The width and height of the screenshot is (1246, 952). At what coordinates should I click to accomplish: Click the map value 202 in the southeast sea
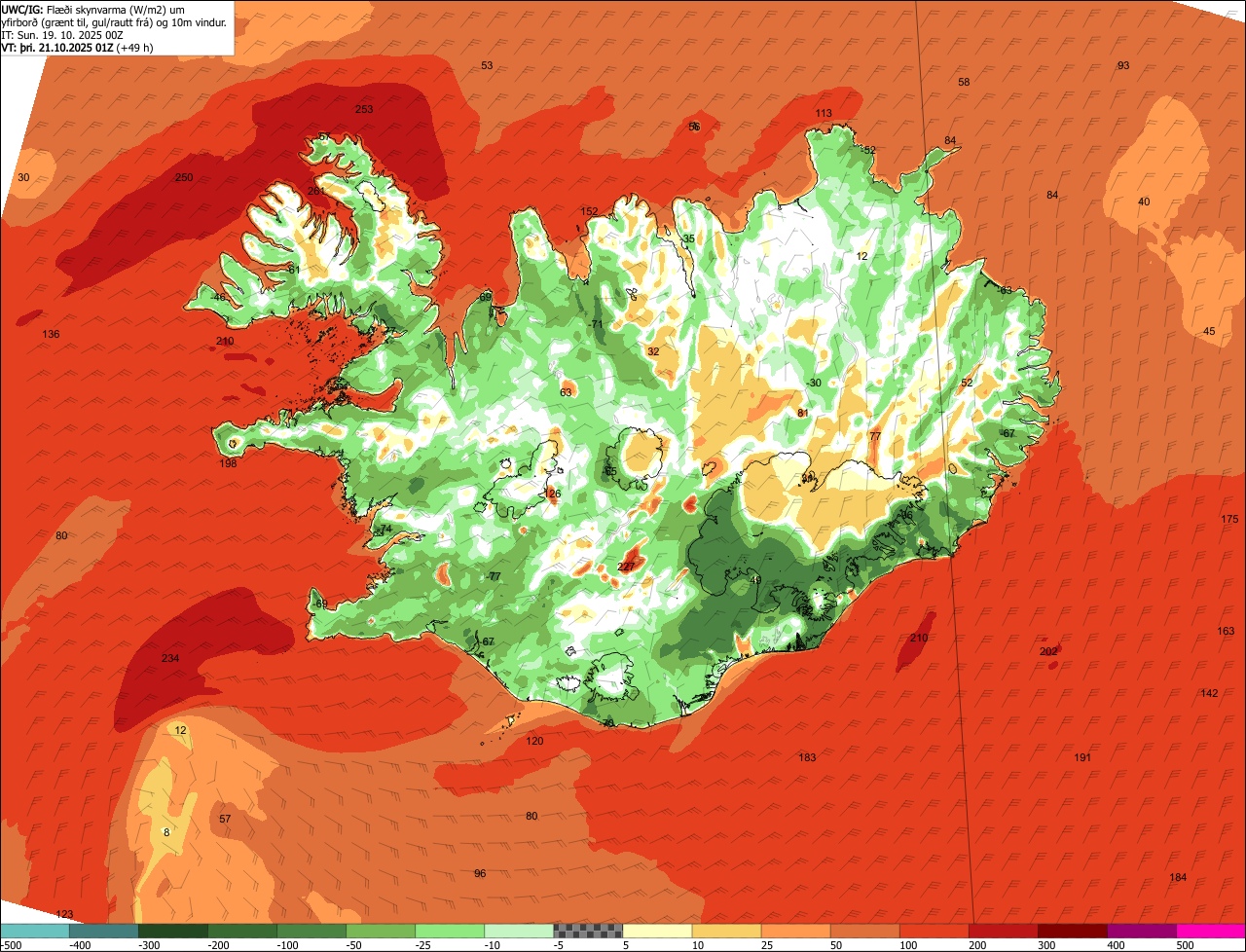coord(1048,651)
